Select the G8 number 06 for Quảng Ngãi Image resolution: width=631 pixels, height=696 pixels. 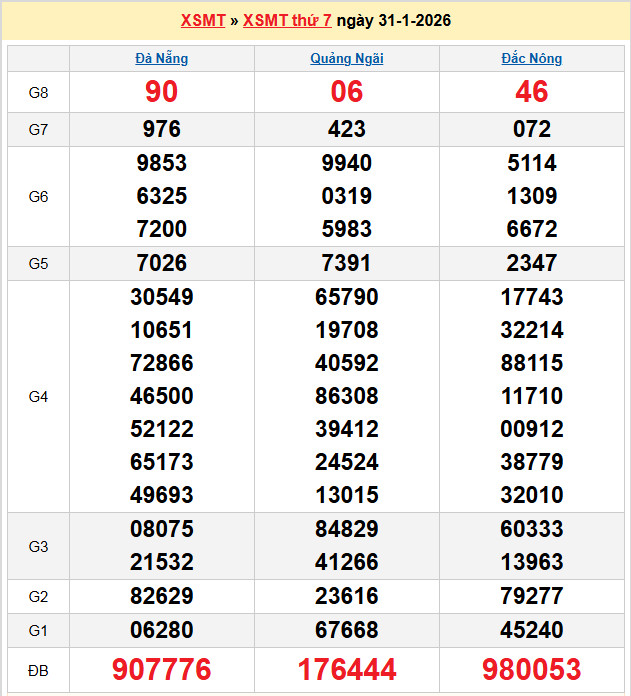click(347, 92)
